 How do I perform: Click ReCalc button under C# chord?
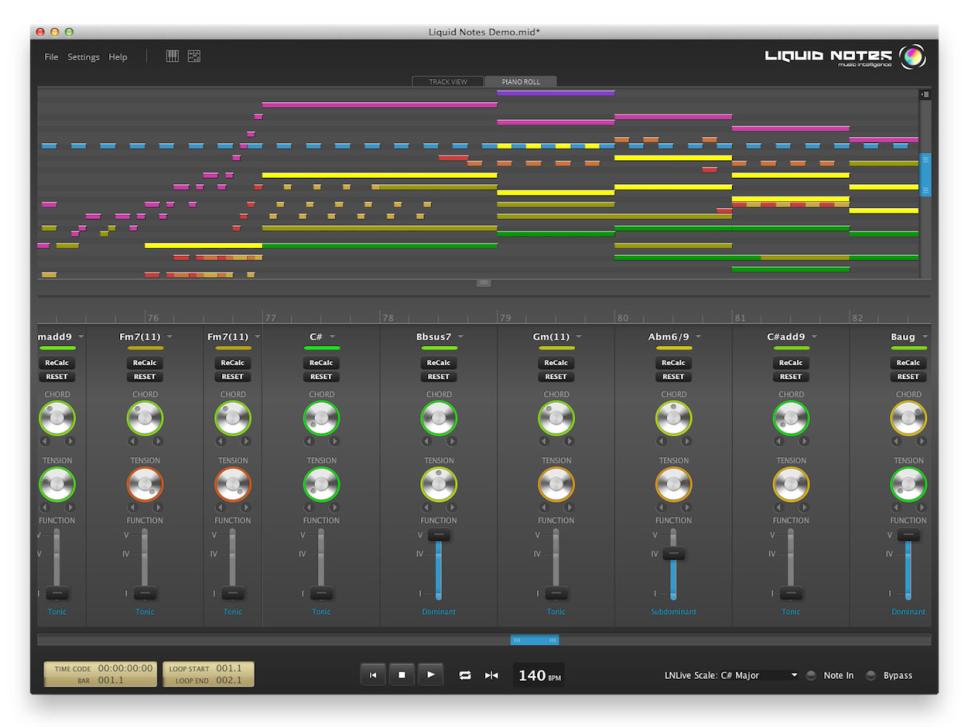tap(321, 363)
